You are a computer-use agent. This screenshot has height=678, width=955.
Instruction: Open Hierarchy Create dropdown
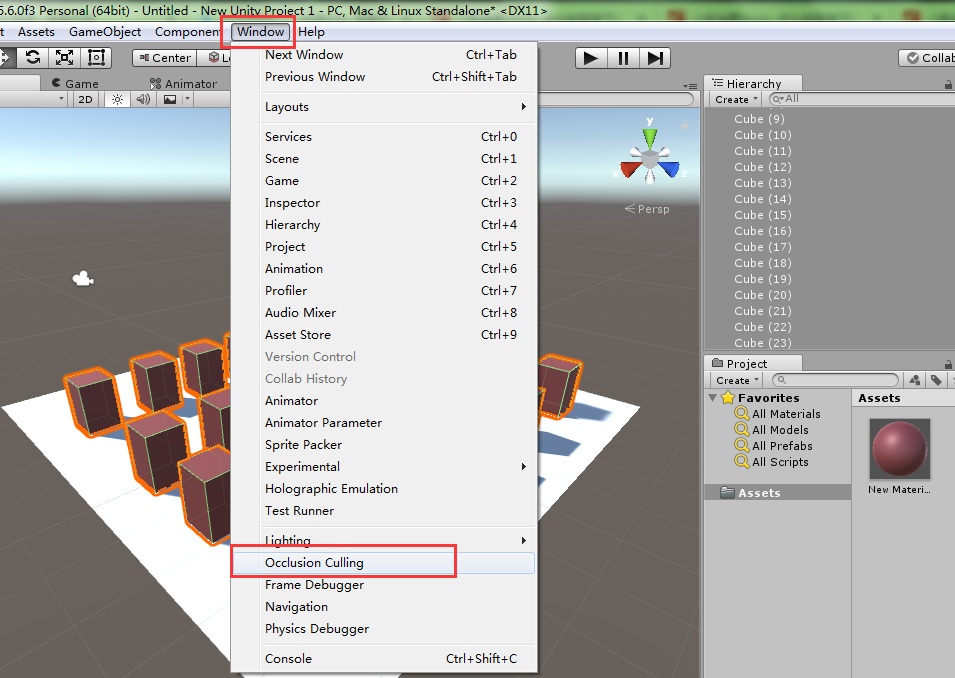coord(736,99)
